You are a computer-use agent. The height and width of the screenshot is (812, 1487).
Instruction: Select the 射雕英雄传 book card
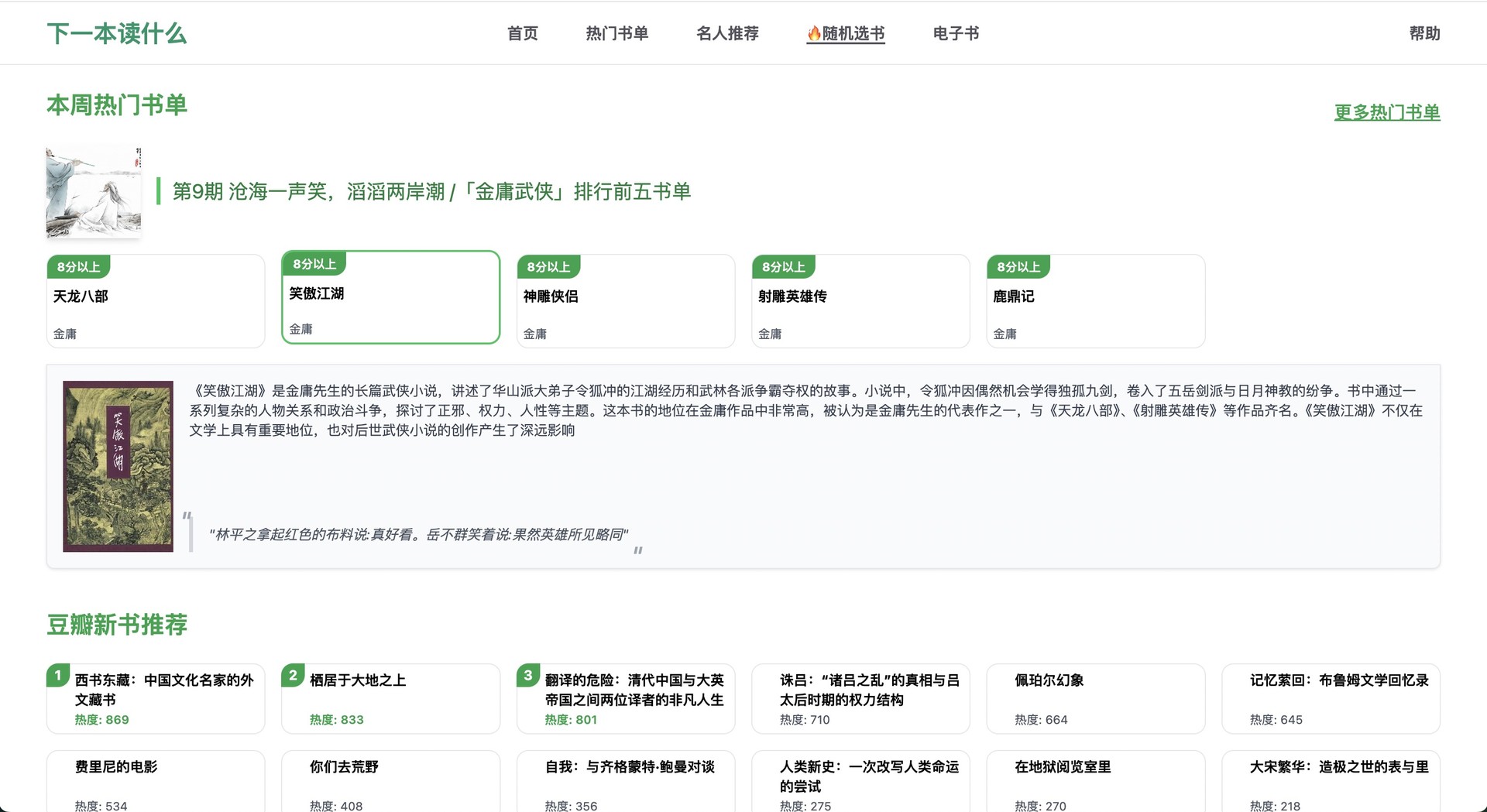[x=860, y=301]
